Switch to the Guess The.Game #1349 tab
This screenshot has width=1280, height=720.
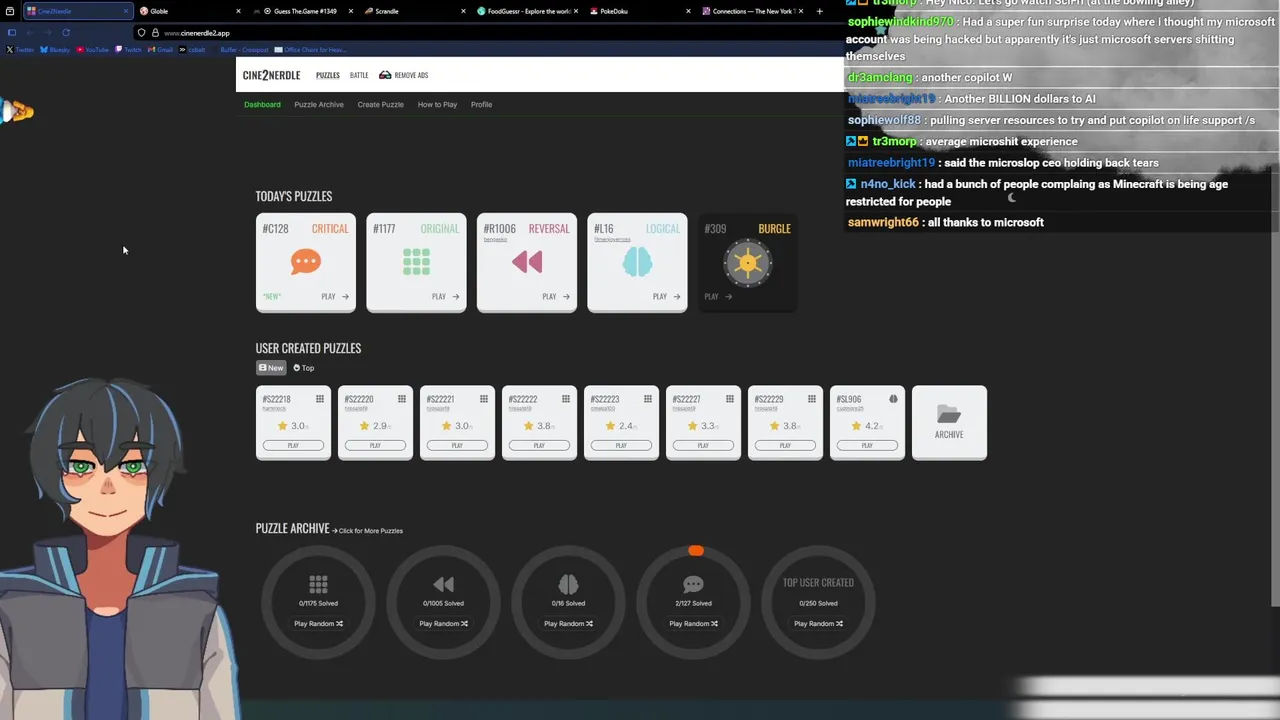coord(304,11)
